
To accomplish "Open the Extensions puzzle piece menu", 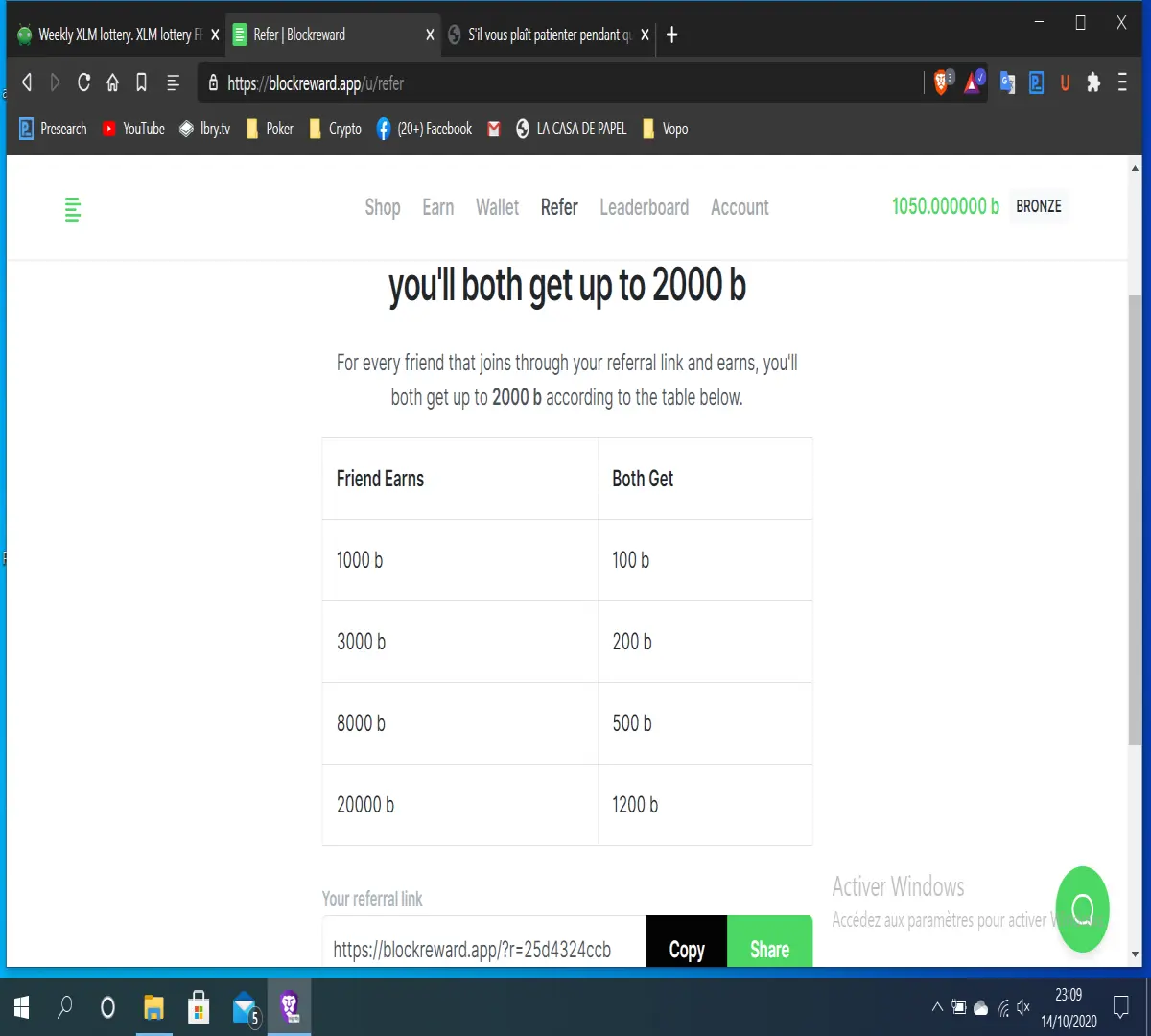I will [x=1093, y=83].
